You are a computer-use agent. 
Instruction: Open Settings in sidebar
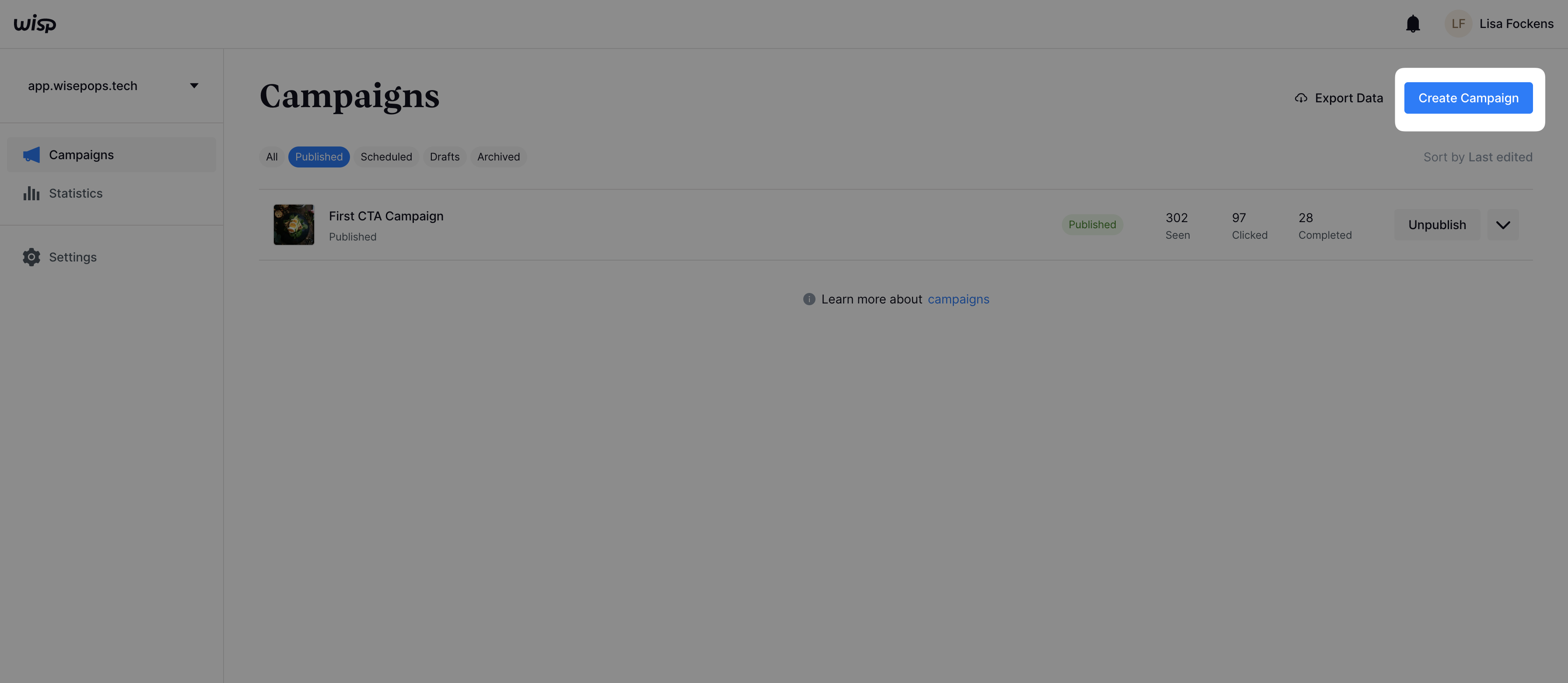tap(112, 257)
